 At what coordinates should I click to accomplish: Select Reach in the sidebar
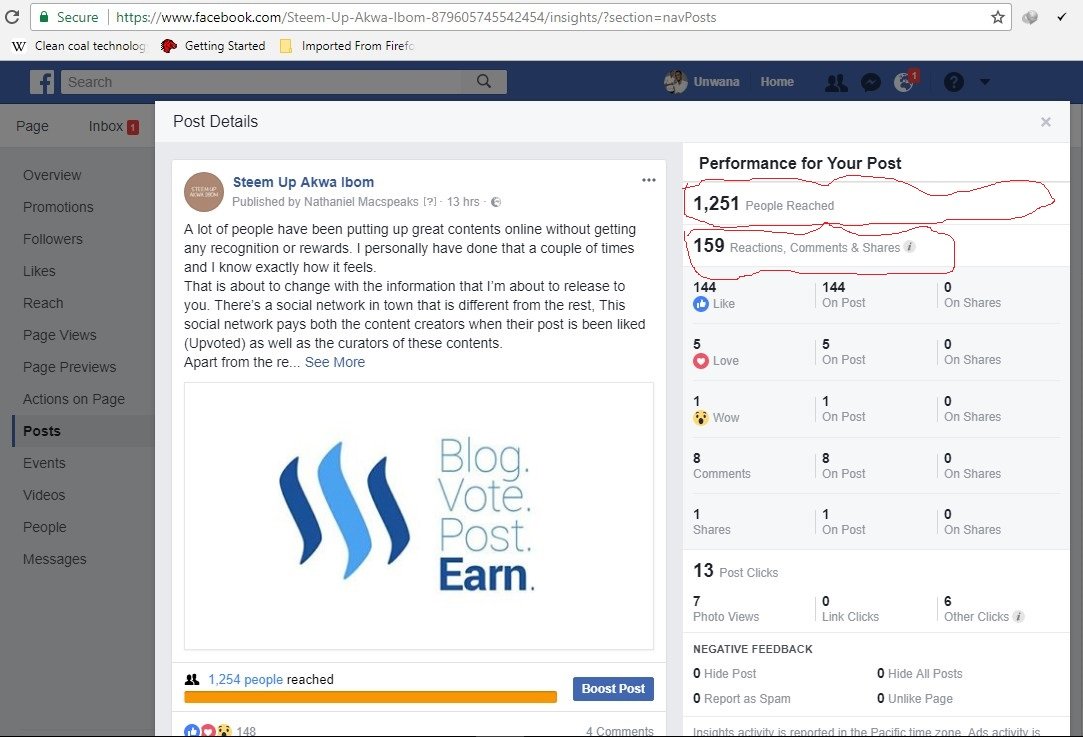point(43,303)
